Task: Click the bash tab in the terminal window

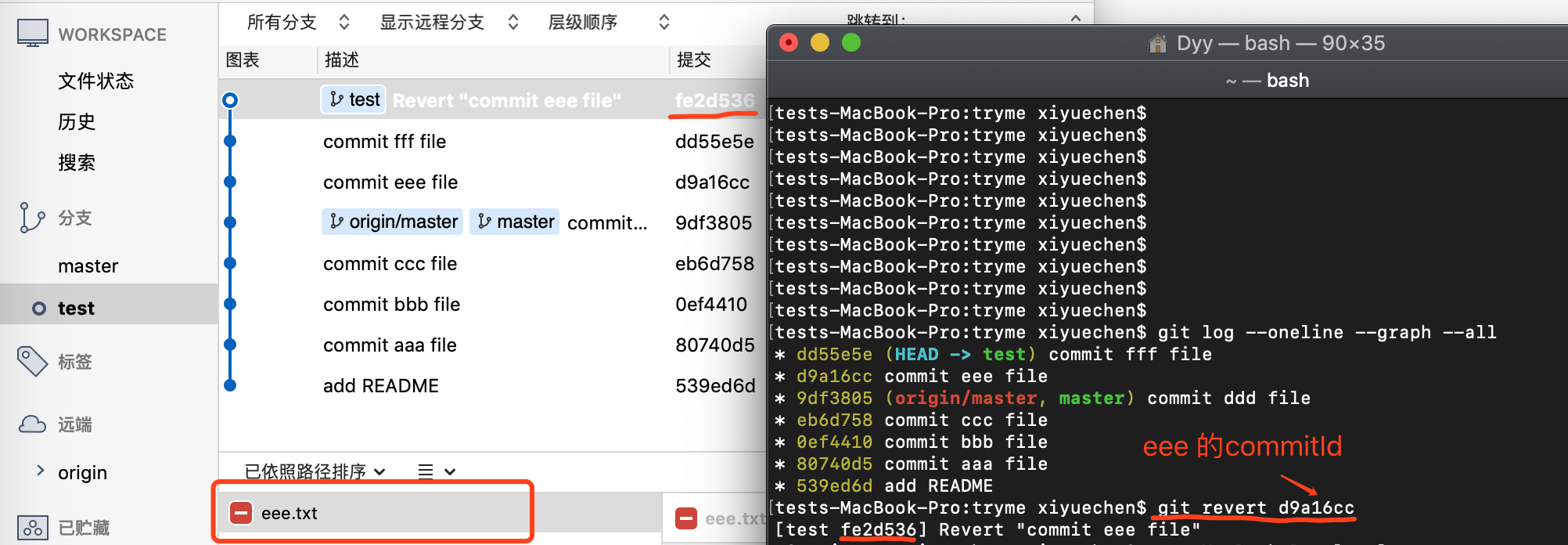Action: (x=1267, y=81)
